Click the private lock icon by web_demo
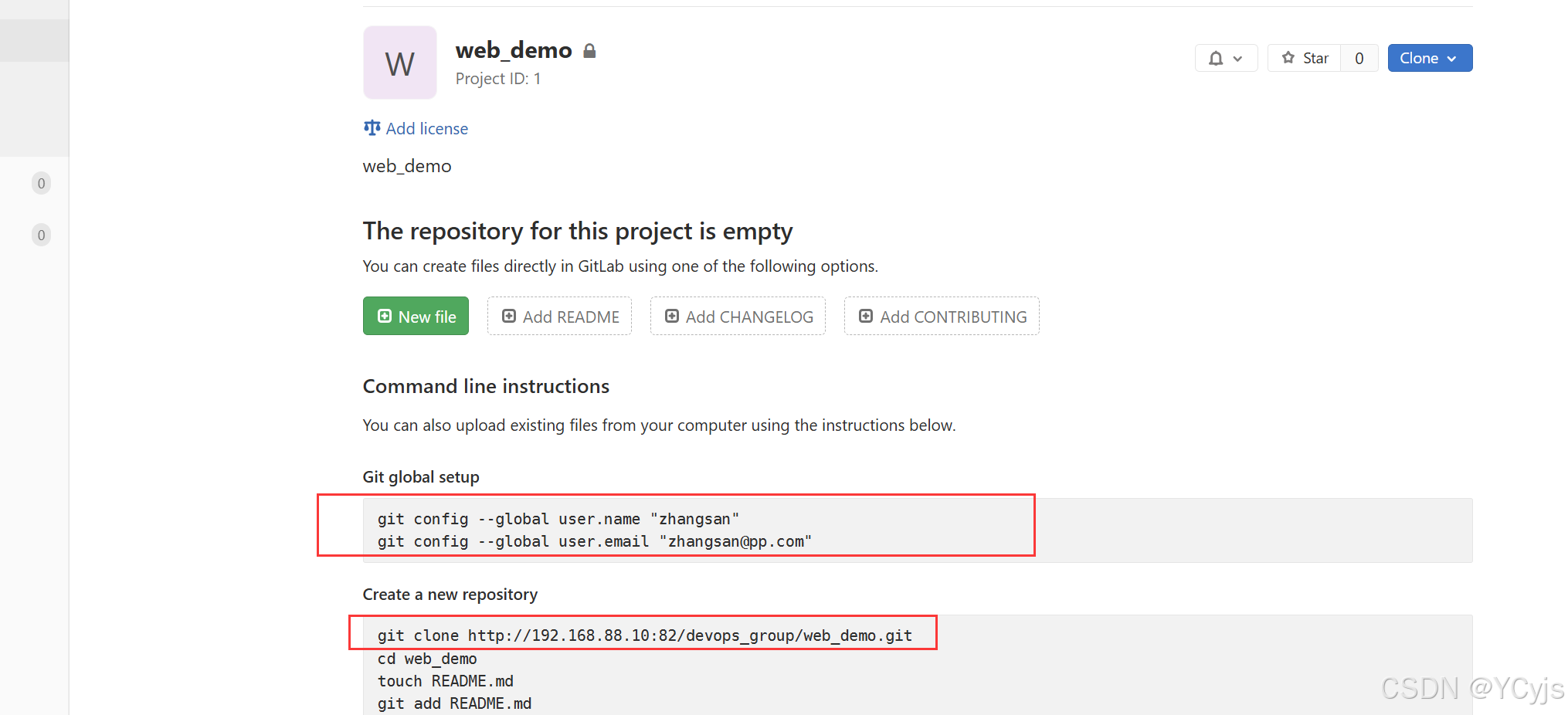This screenshot has height=715, width=1568. pyautogui.click(x=589, y=51)
